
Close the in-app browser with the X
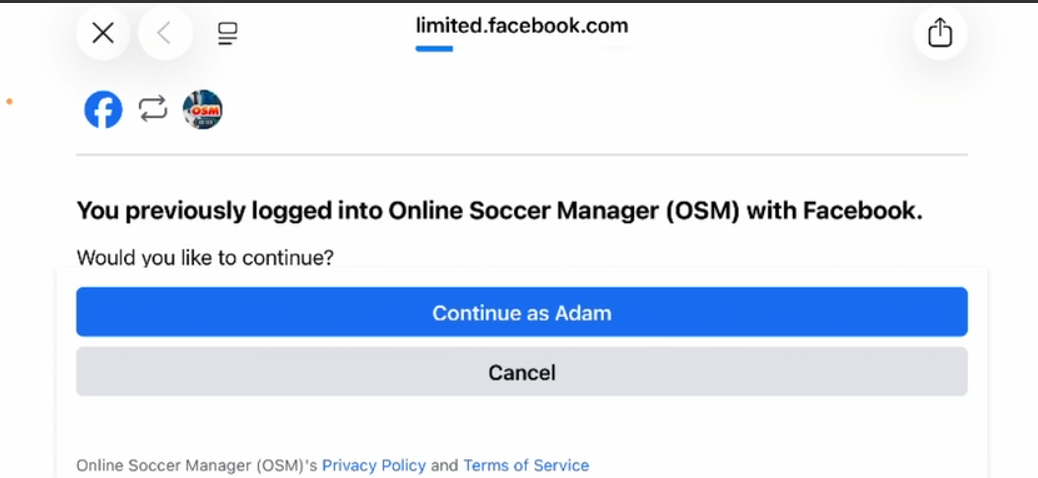(x=103, y=34)
